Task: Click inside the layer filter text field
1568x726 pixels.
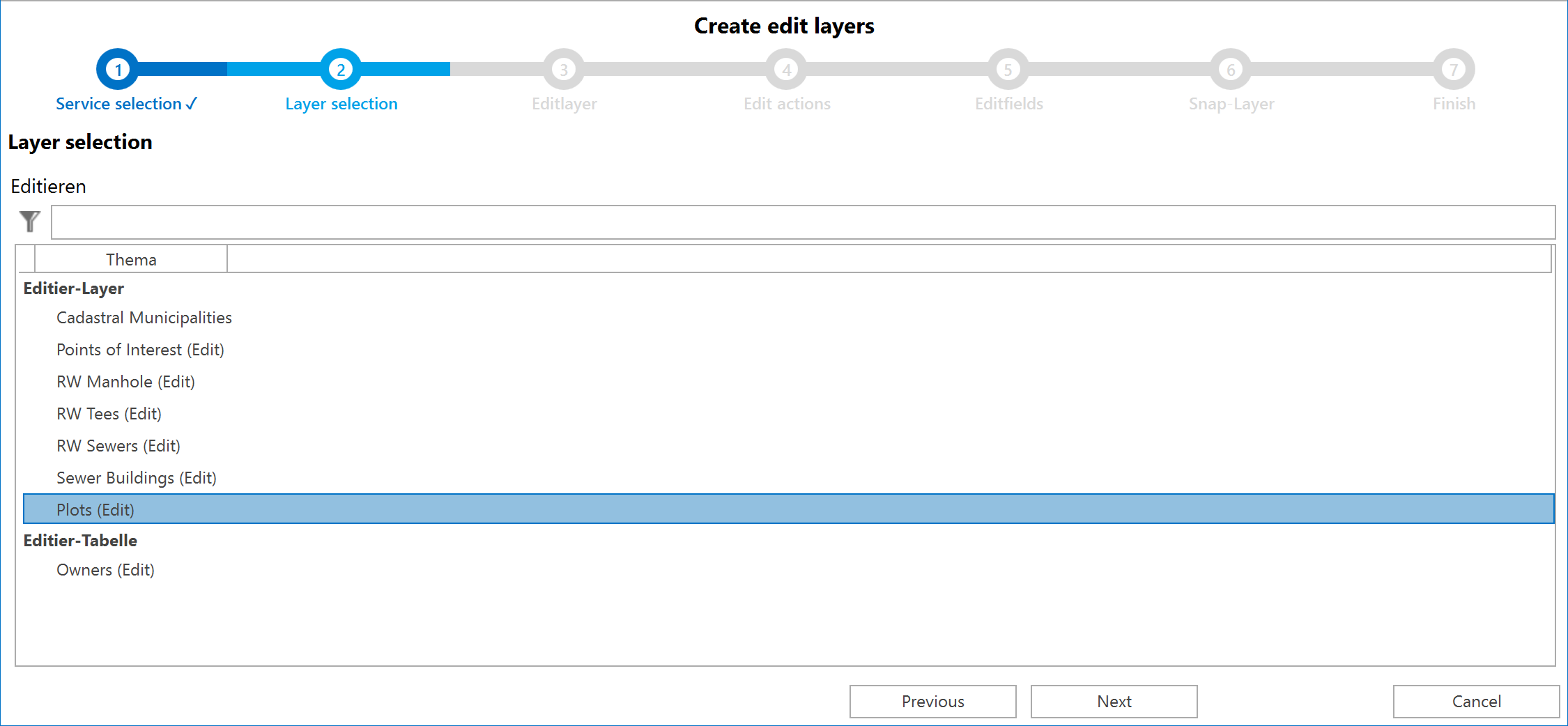Action: tap(801, 222)
